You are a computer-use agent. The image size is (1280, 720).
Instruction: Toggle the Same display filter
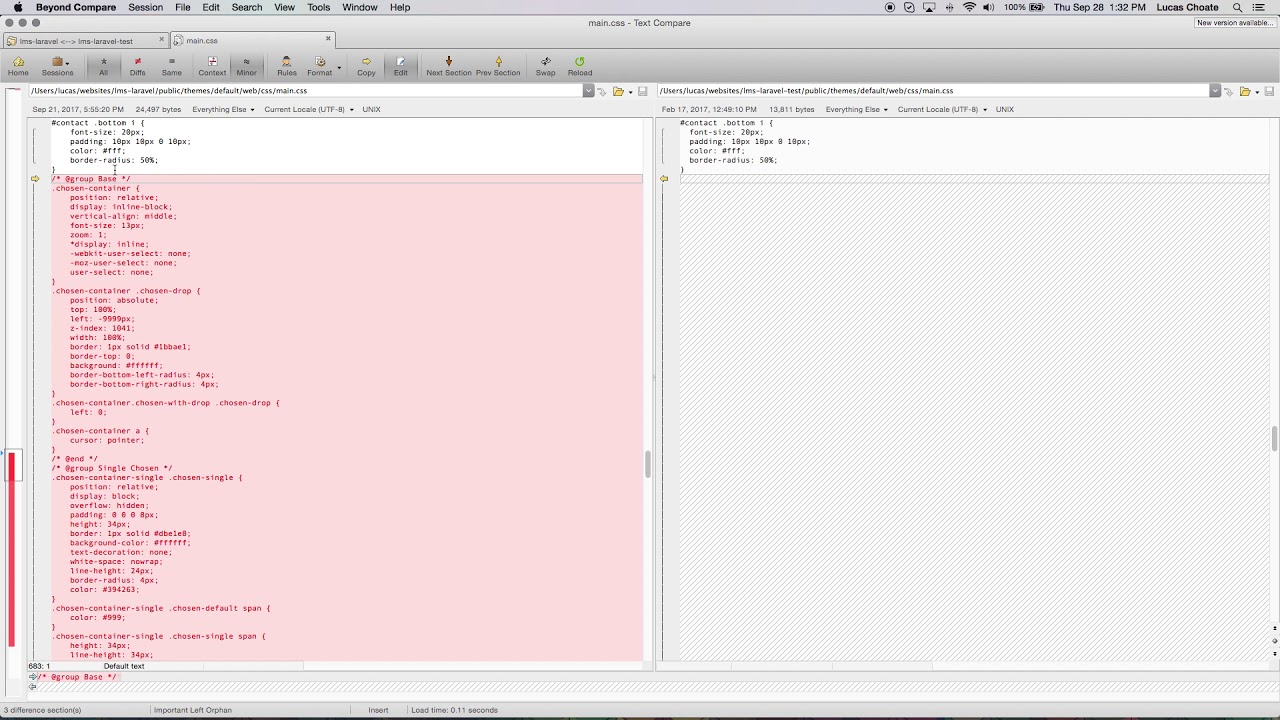tap(172, 66)
